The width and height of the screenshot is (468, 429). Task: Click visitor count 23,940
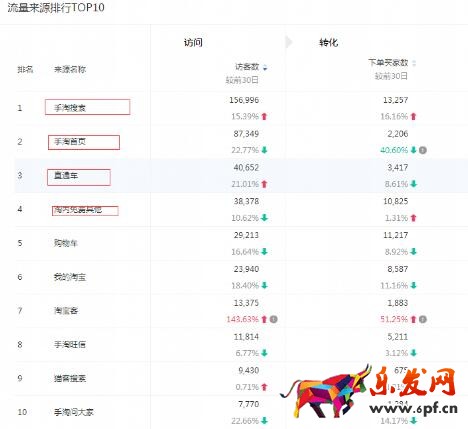pyautogui.click(x=246, y=269)
